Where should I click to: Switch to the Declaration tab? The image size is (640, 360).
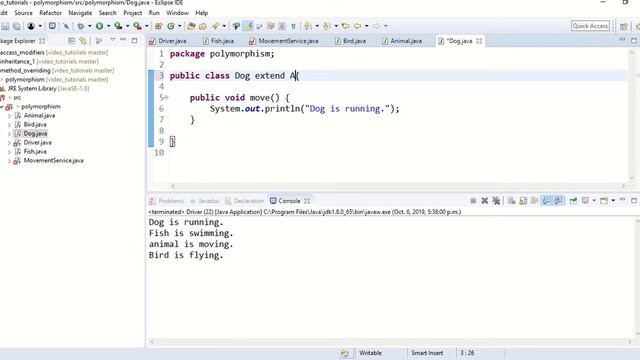pyautogui.click(x=244, y=201)
